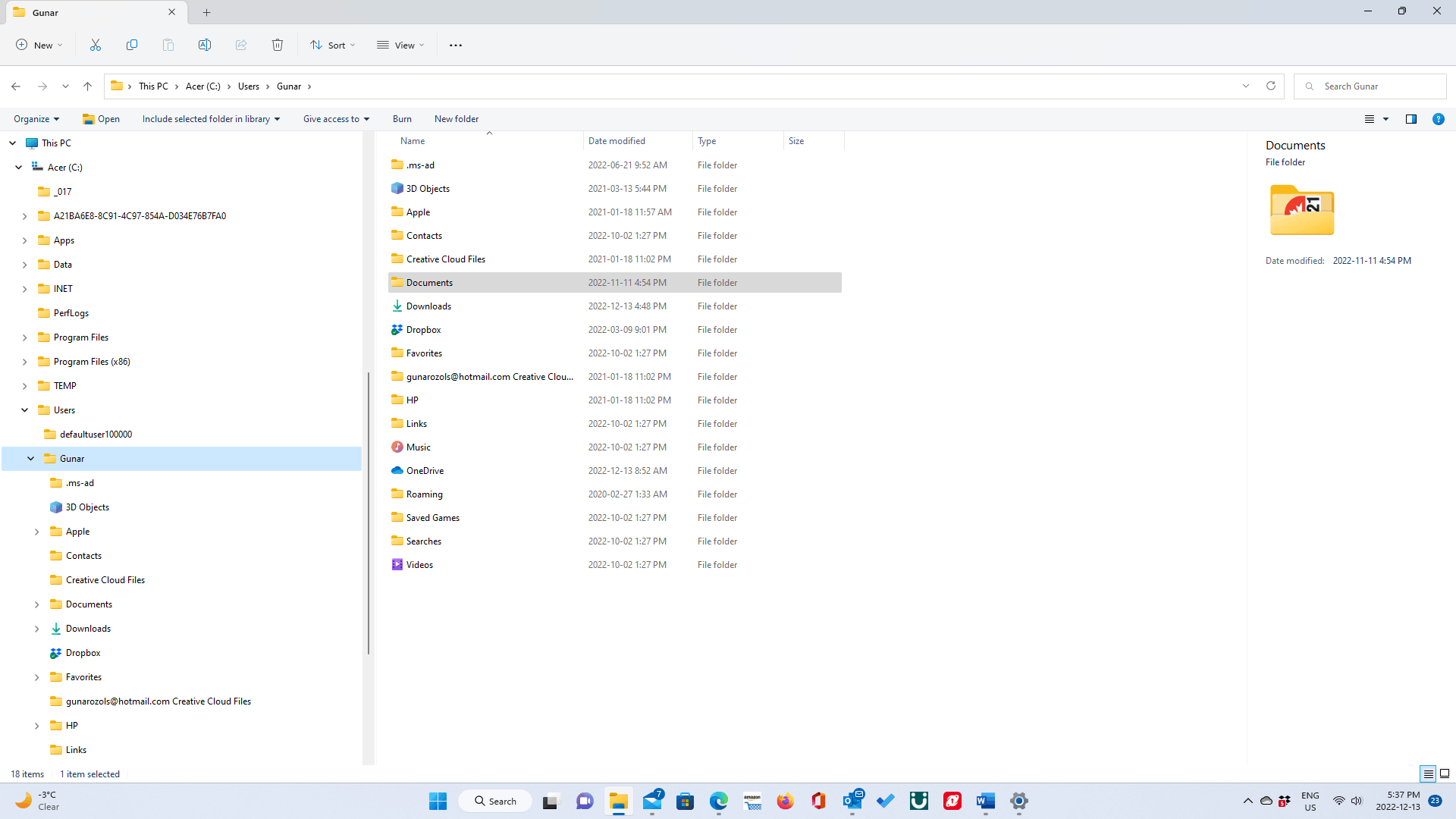Expand the Downloads folder in sidebar
This screenshot has width=1456, height=819.
point(36,628)
